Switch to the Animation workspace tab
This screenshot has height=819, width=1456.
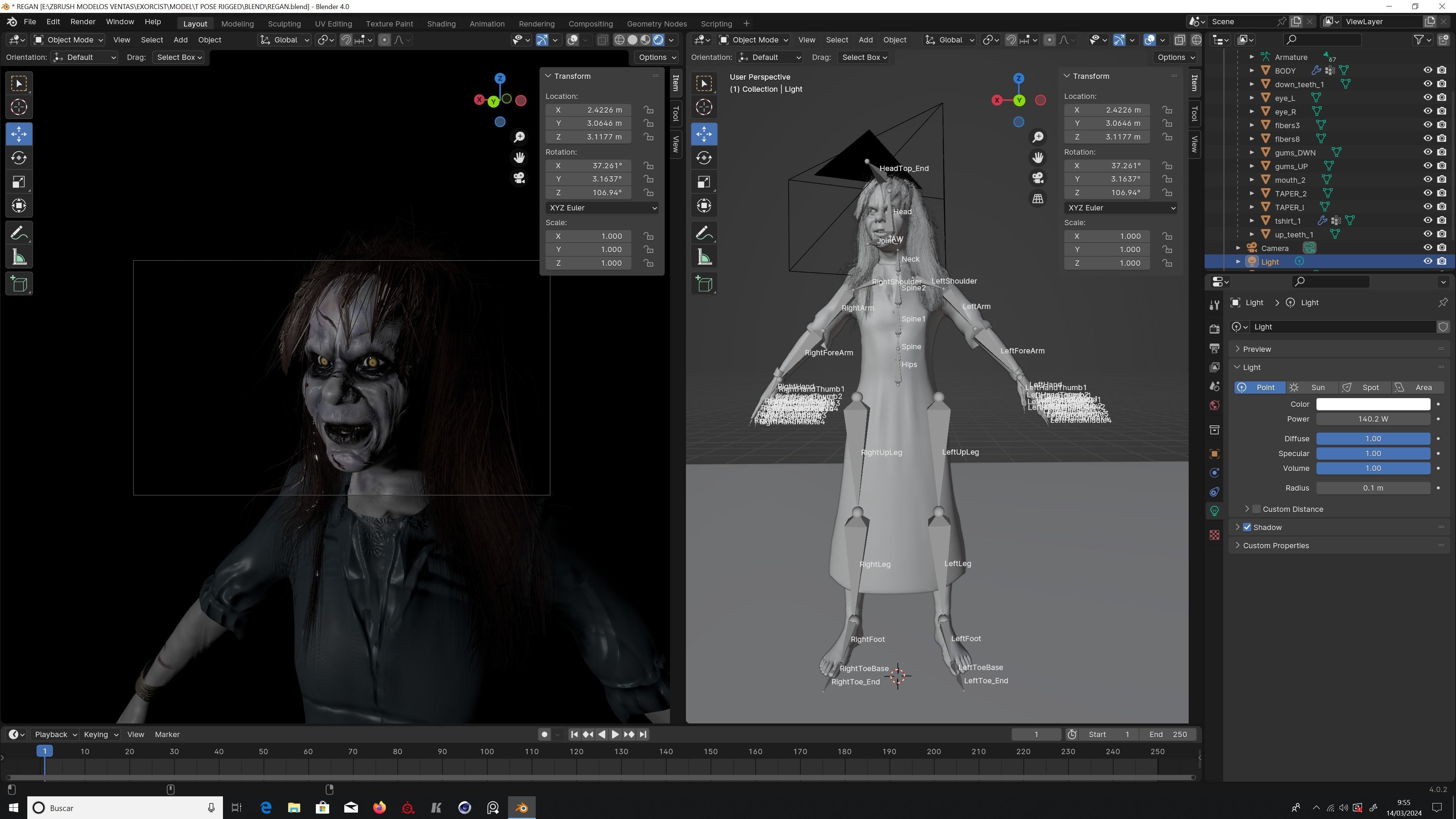(x=486, y=24)
